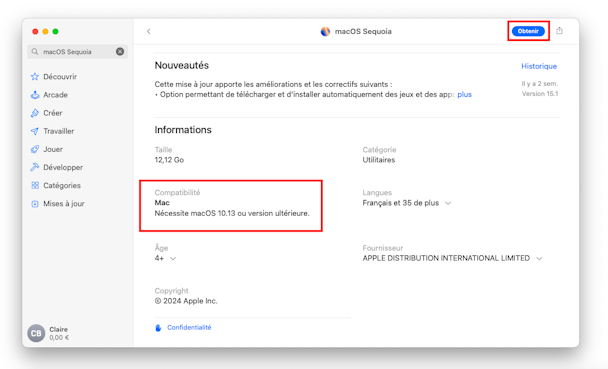Click the Travailler paper plane icon
Screen dimensions: 608x369
pyautogui.click(x=35, y=131)
